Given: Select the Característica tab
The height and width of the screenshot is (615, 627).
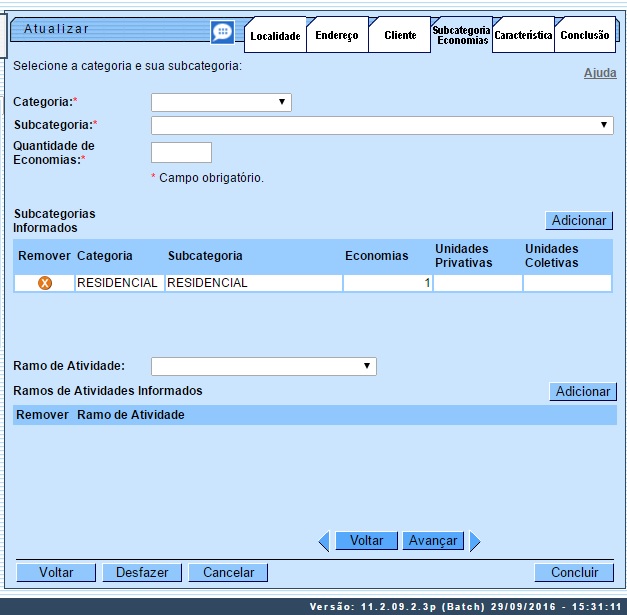Looking at the screenshot, I should pos(523,35).
